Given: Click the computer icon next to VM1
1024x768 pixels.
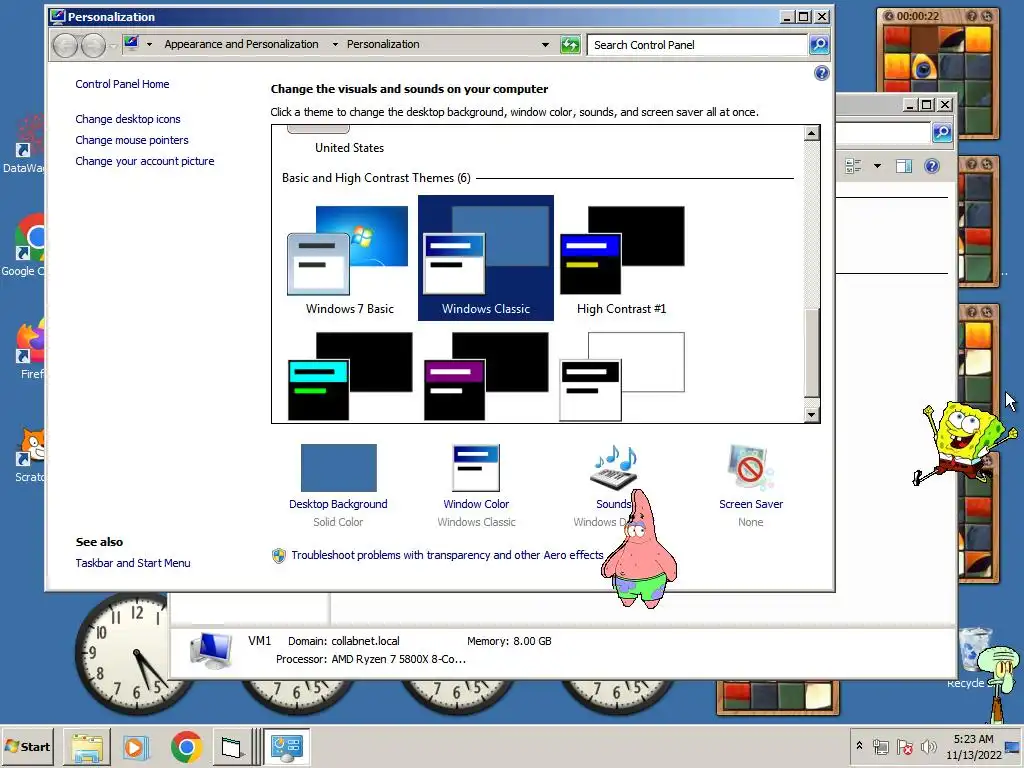Looking at the screenshot, I should (211, 650).
